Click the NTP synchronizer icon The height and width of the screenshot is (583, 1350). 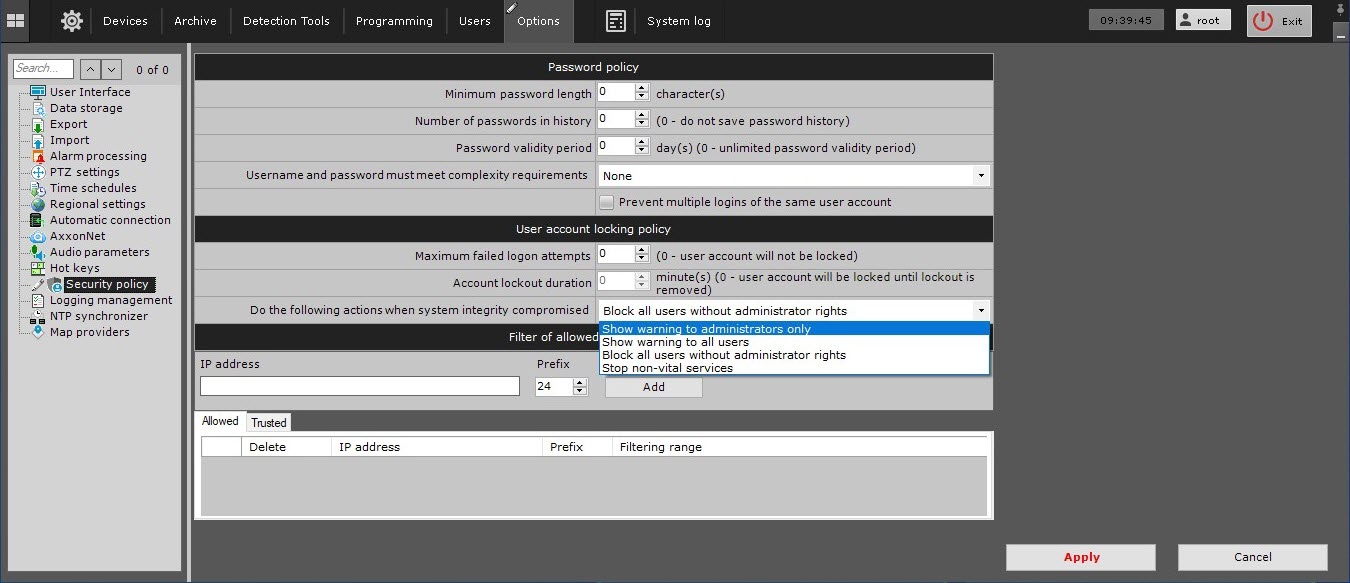(38, 316)
